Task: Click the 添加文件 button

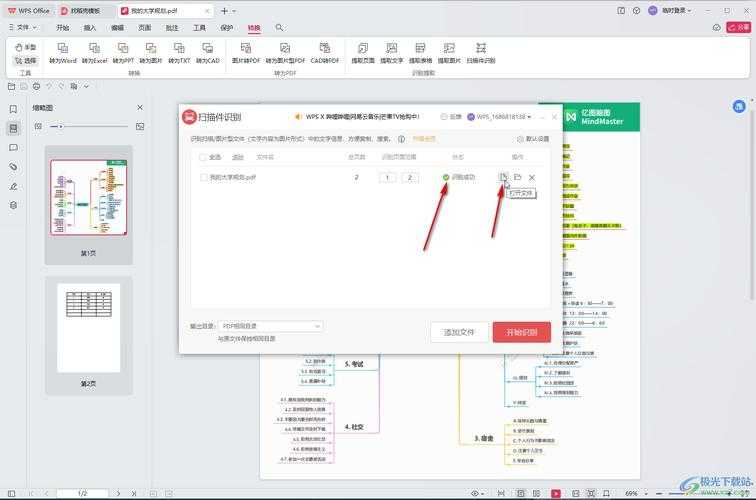Action: (459, 332)
